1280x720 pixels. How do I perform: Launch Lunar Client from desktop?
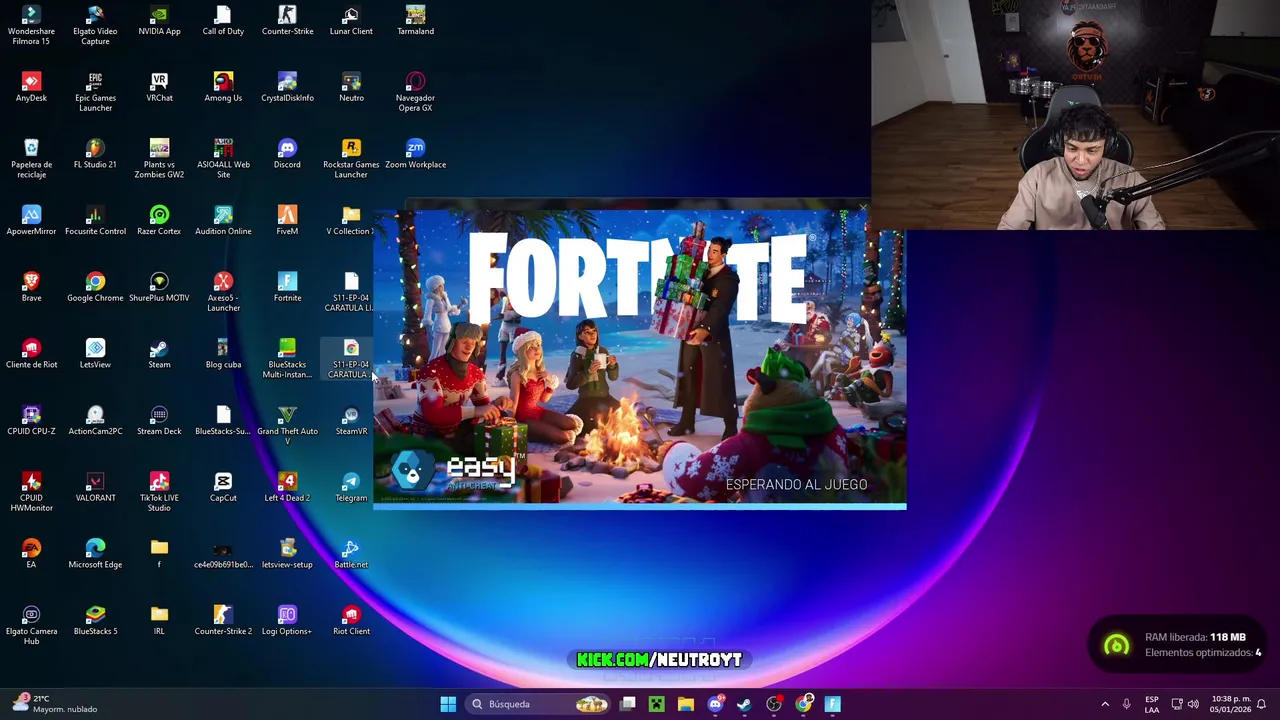click(351, 21)
